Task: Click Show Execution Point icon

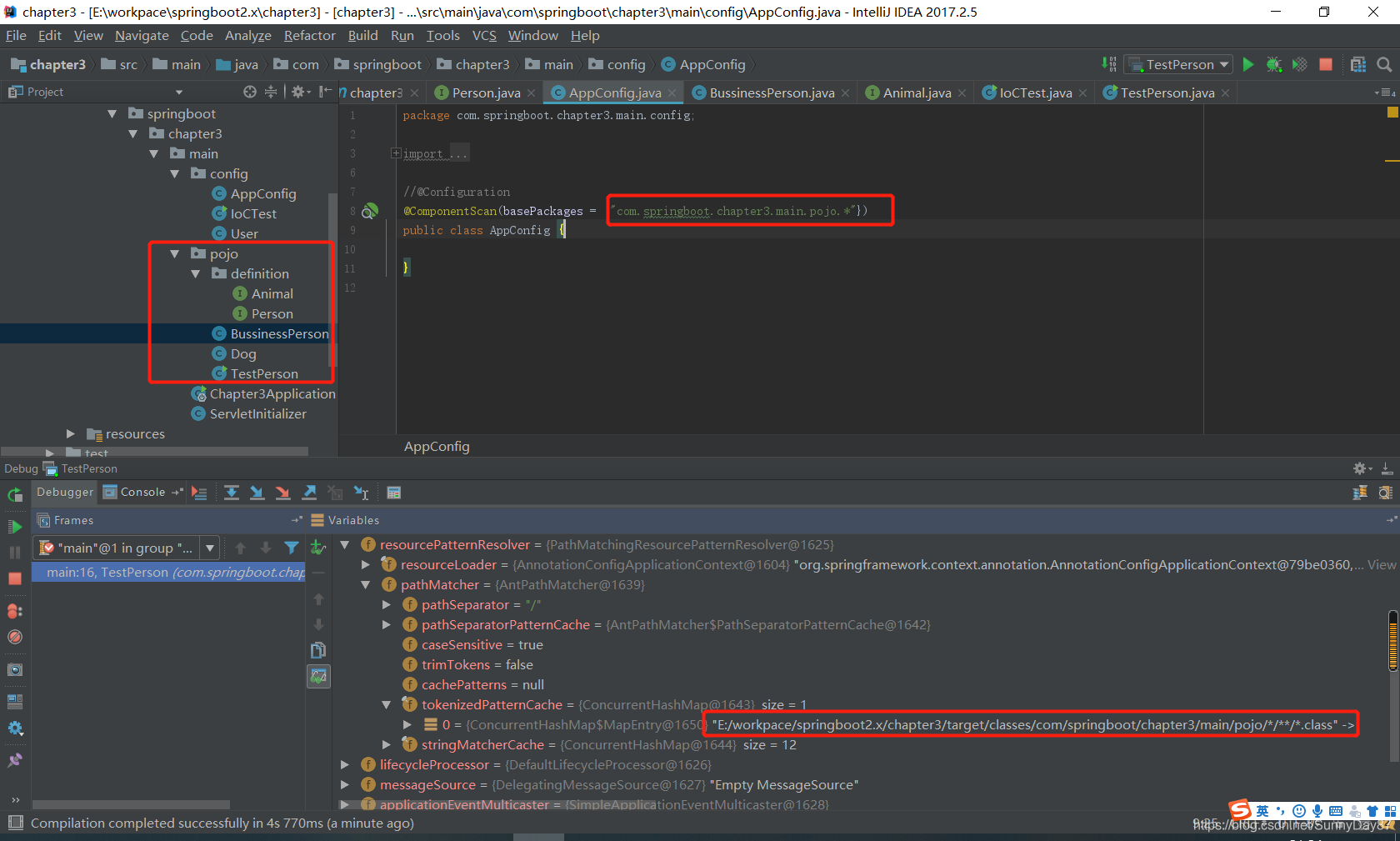Action: point(199,493)
